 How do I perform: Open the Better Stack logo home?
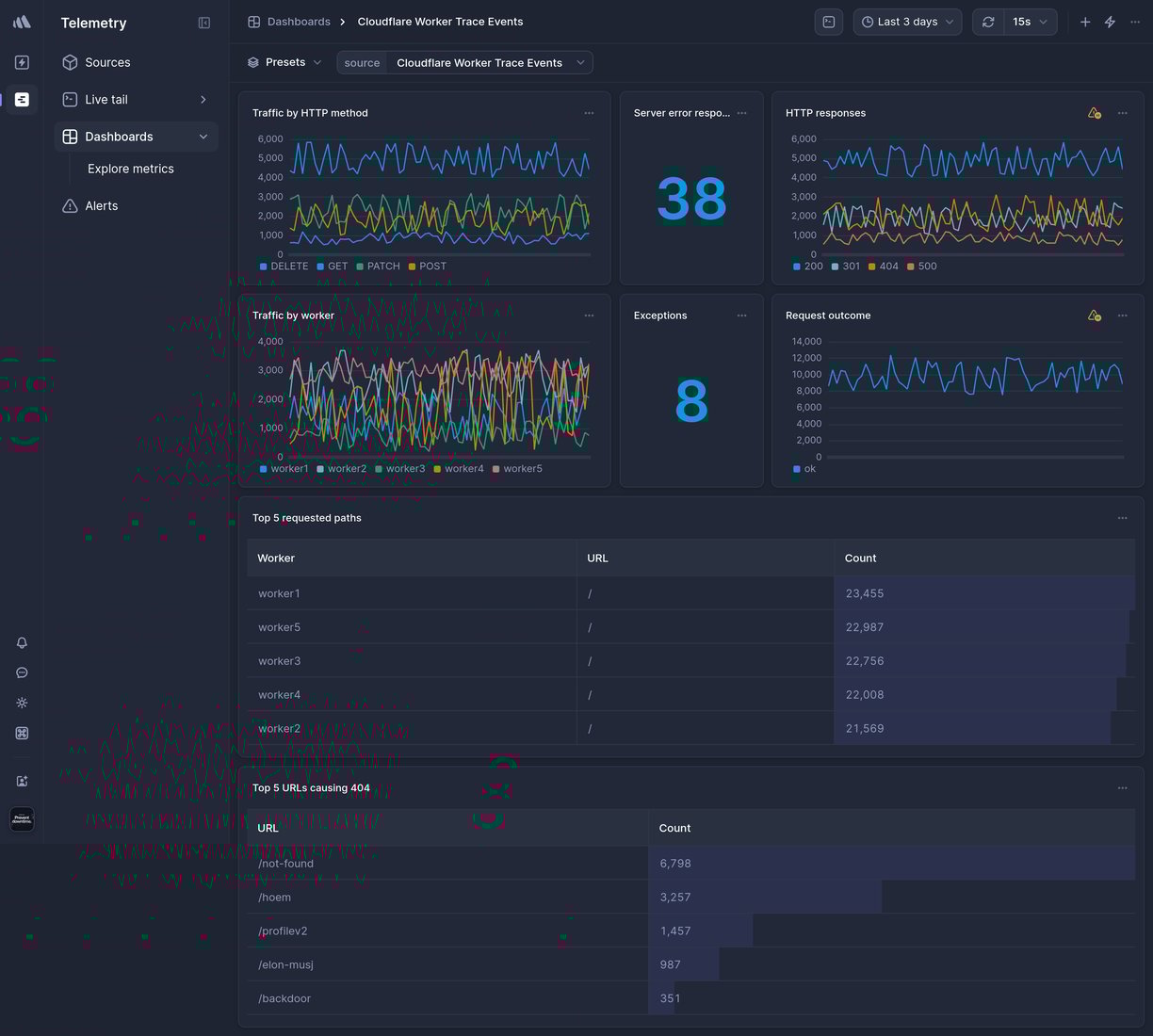click(x=22, y=22)
